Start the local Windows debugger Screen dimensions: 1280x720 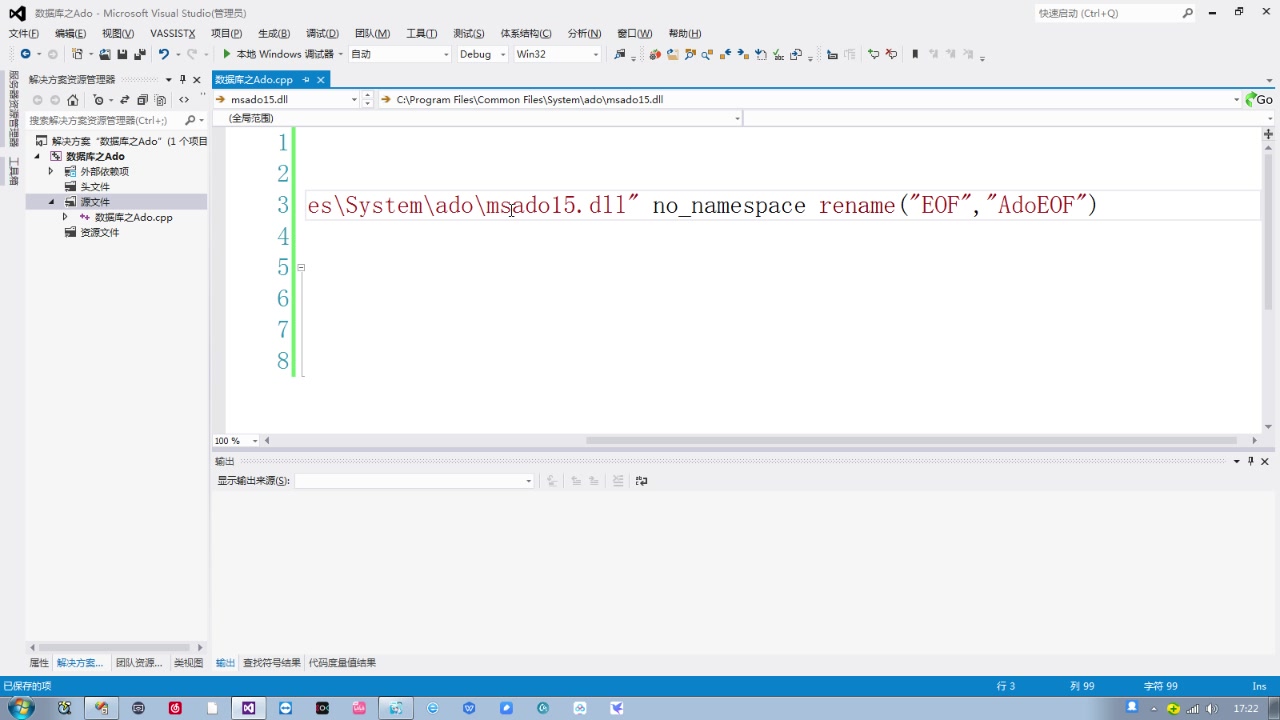point(278,54)
